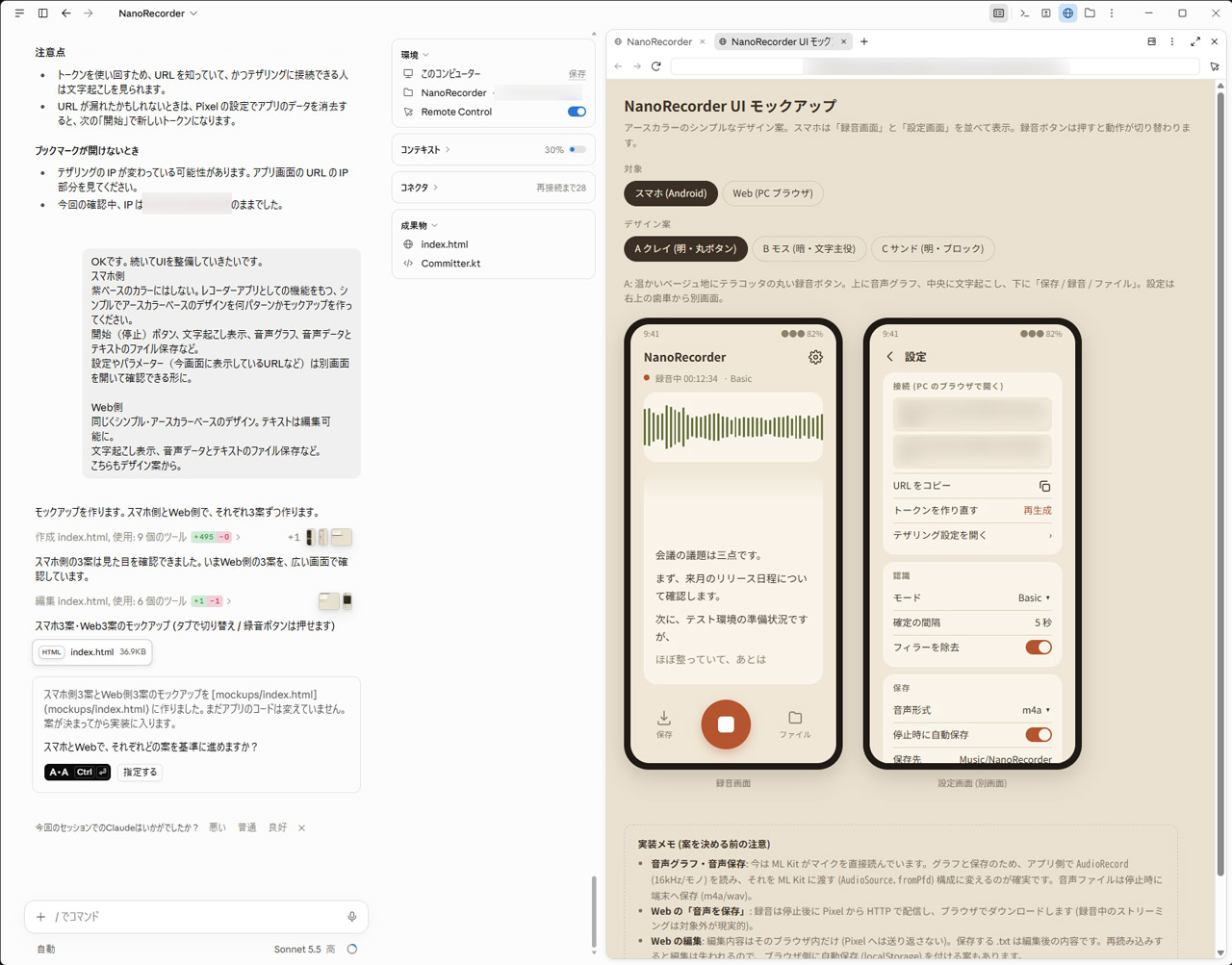This screenshot has width=1232, height=965.
Task: Collapse the 環境 section
Action: [415, 55]
